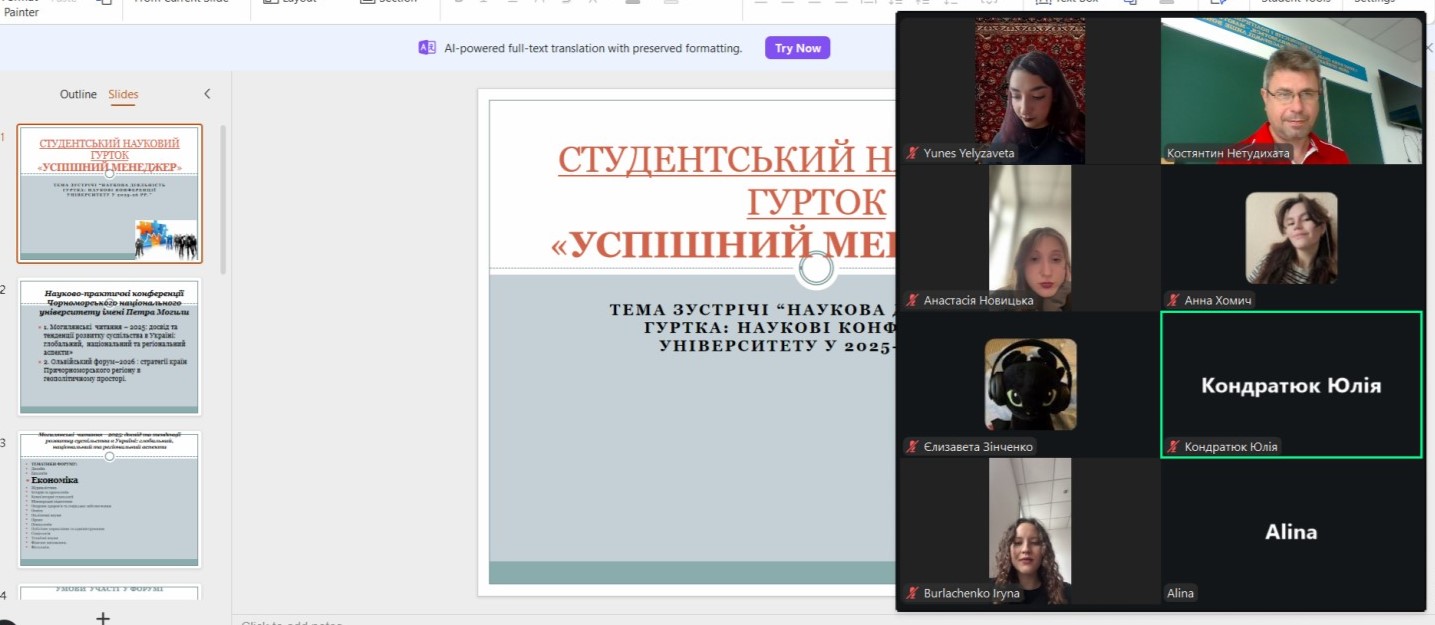Open slide 1 thumbnail «Успішний менеджер»

[x=110, y=193]
